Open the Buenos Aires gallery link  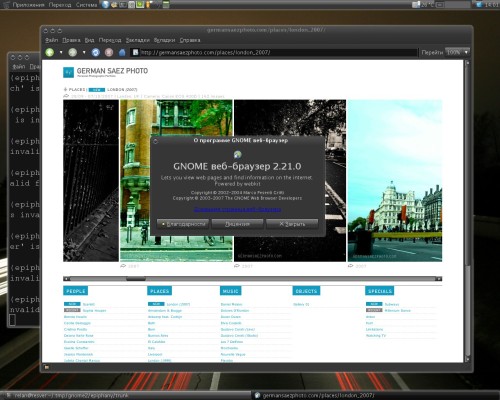pyautogui.click(x=158, y=336)
